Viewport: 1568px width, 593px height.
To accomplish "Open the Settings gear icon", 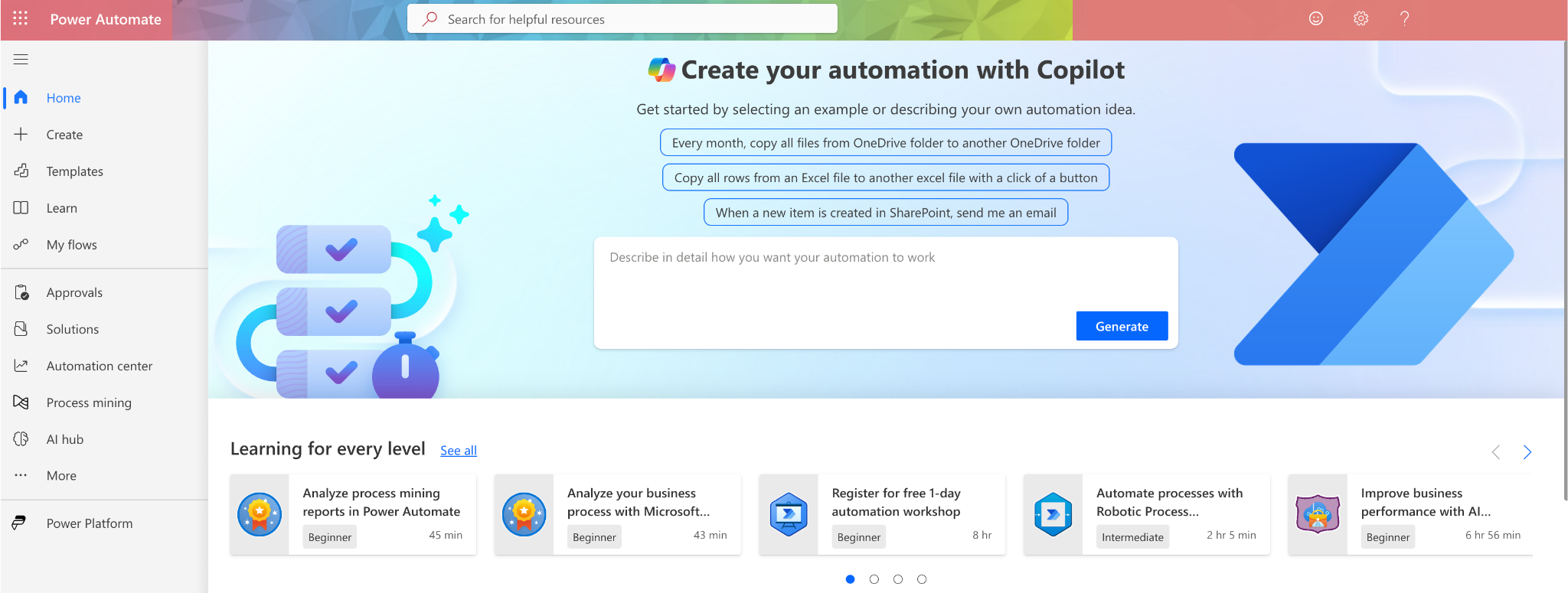I will [1361, 19].
